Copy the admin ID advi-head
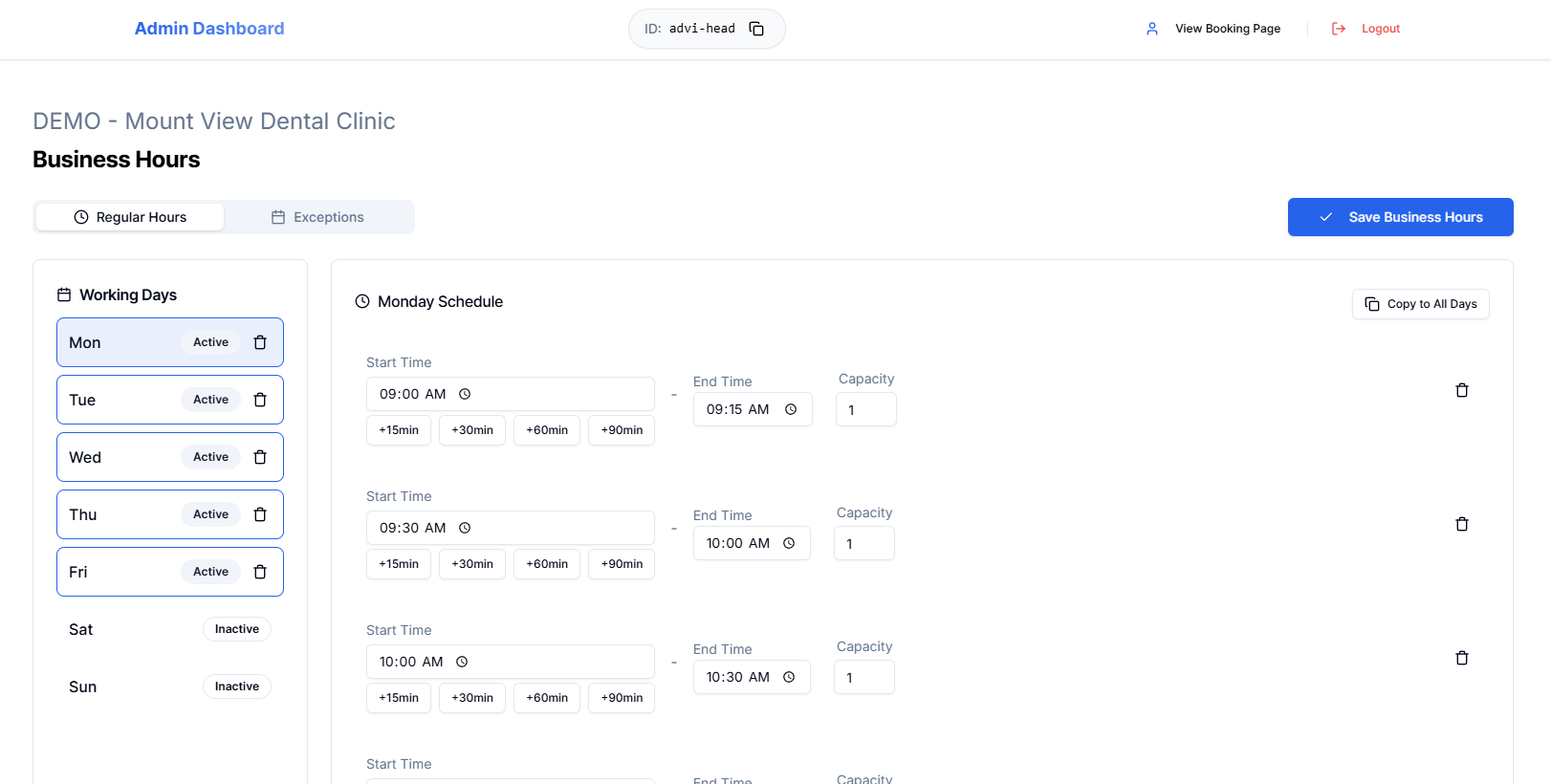Viewport: 1551px width, 784px height. (756, 29)
